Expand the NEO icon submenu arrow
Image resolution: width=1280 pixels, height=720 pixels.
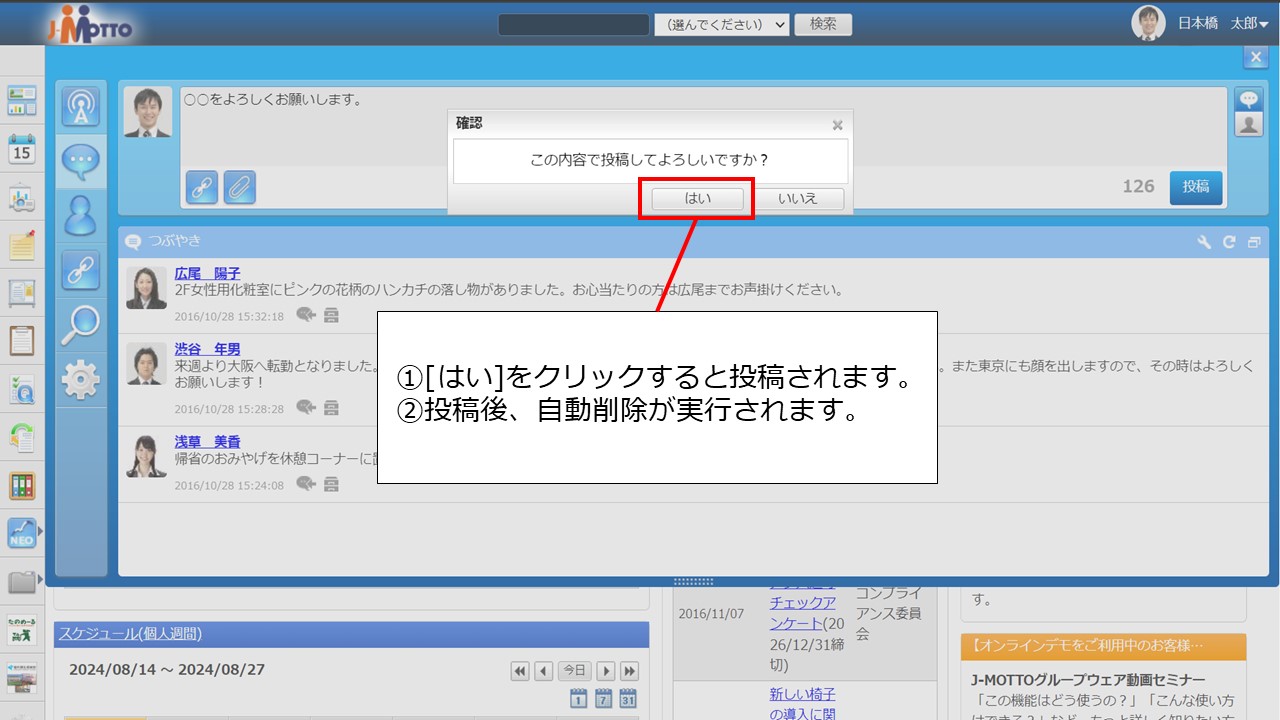41,532
